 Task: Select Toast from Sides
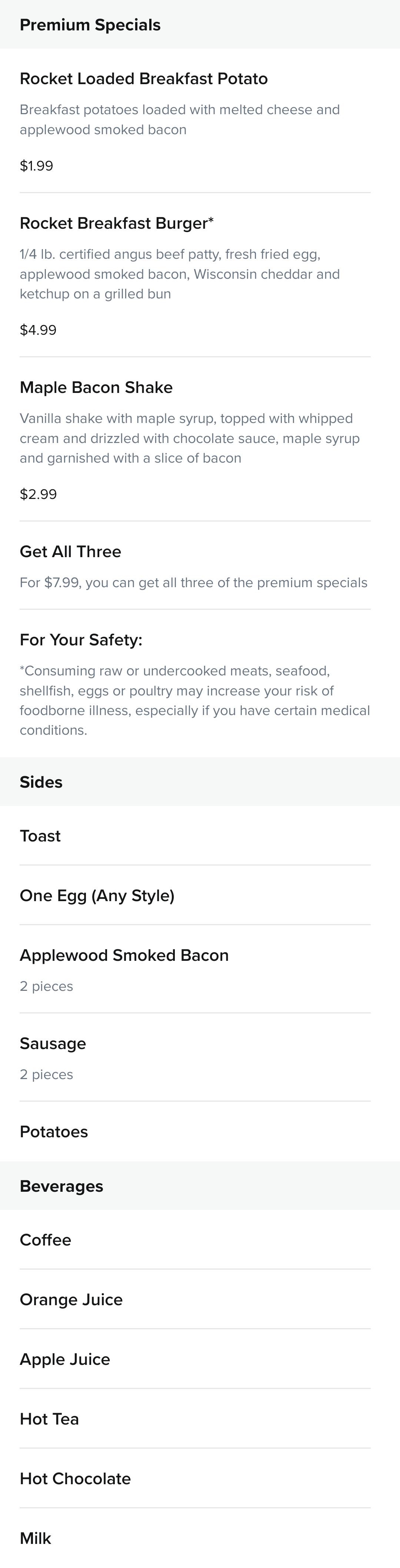click(195, 836)
